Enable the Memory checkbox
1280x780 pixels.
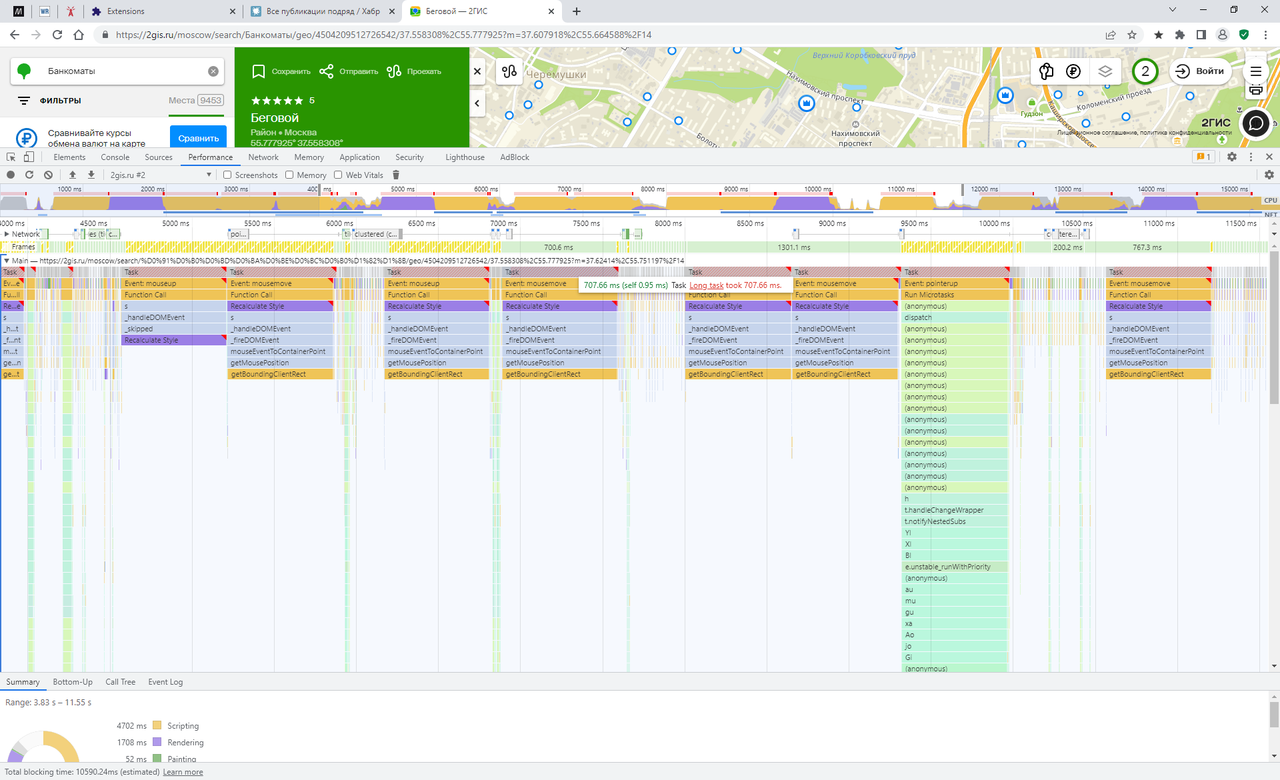289,175
